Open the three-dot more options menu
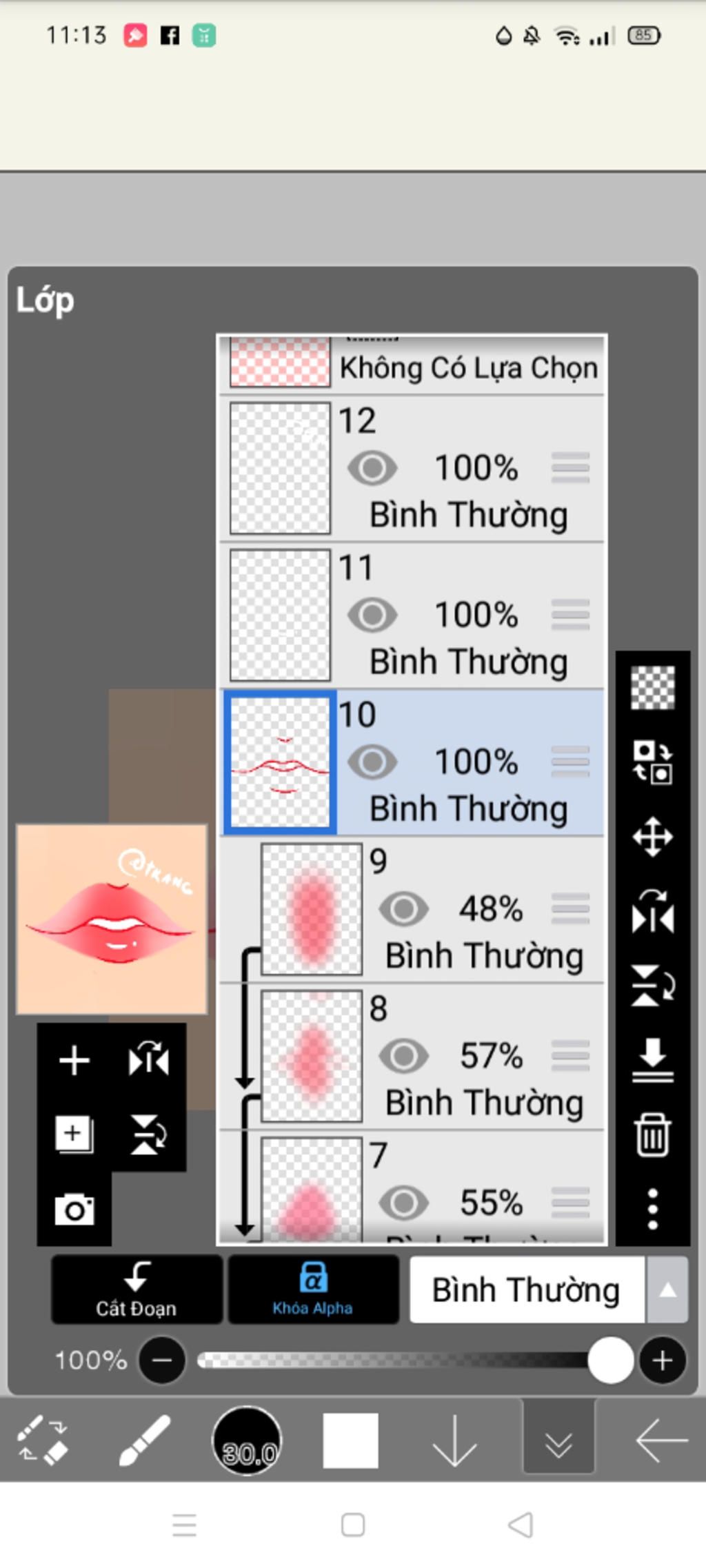The image size is (706, 1568). click(x=652, y=1208)
